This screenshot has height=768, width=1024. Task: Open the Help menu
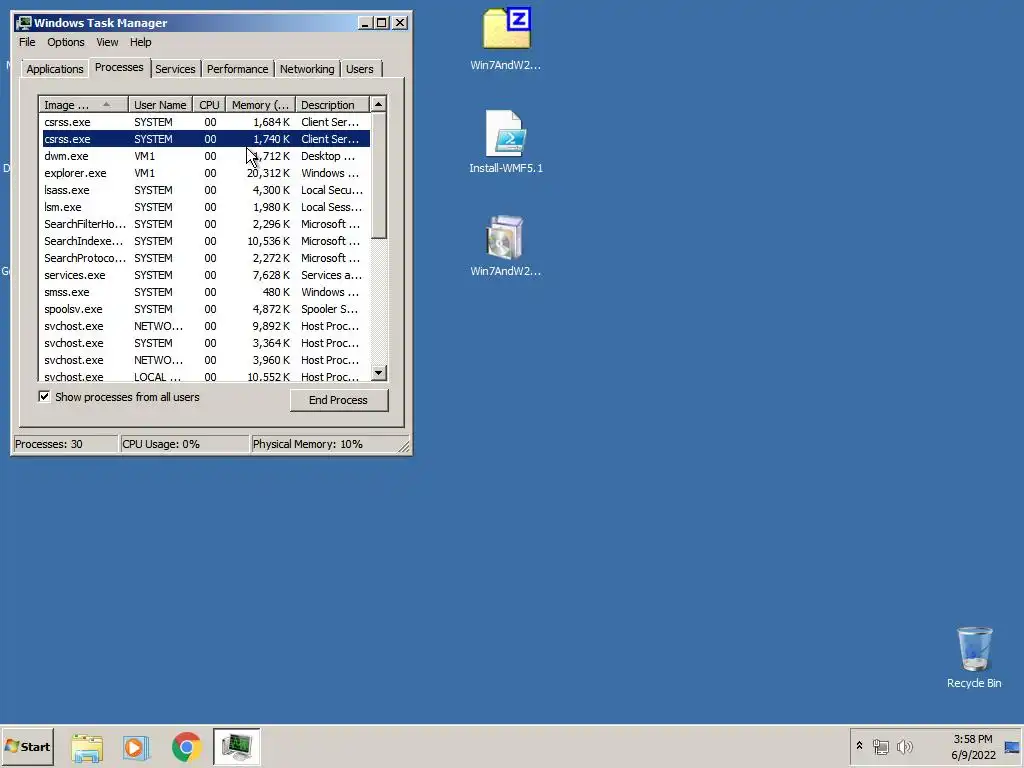140,42
